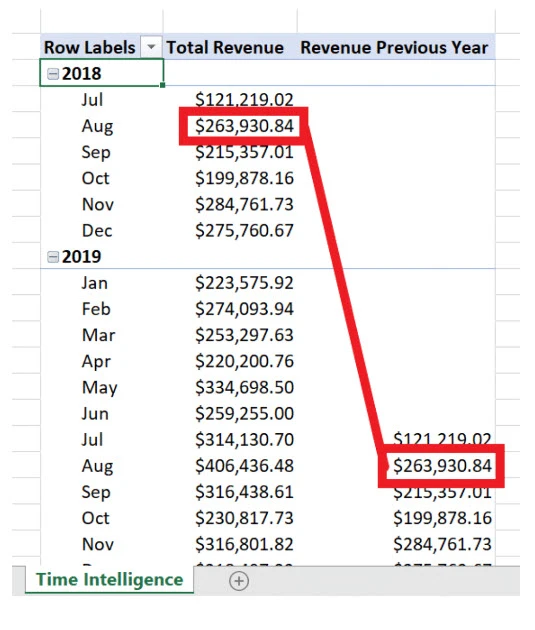Viewport: 535px width, 630px height.
Task: Add a new sheet with plus icon
Action: (239, 581)
